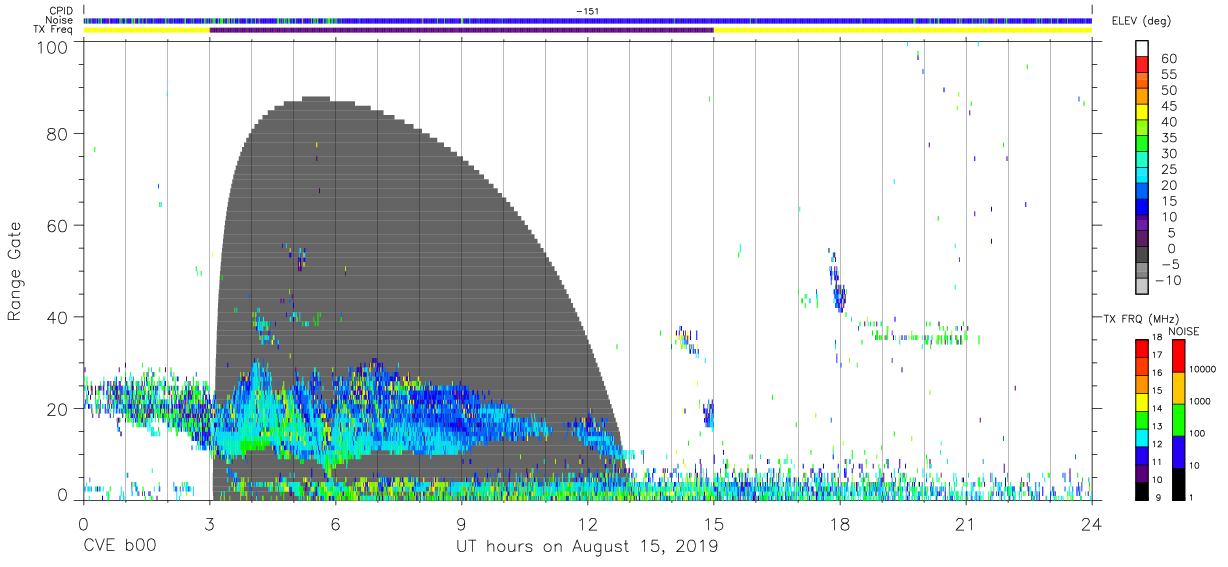Click the green segment of the NOISE bar
The image size is (1228, 567).
[1179, 419]
